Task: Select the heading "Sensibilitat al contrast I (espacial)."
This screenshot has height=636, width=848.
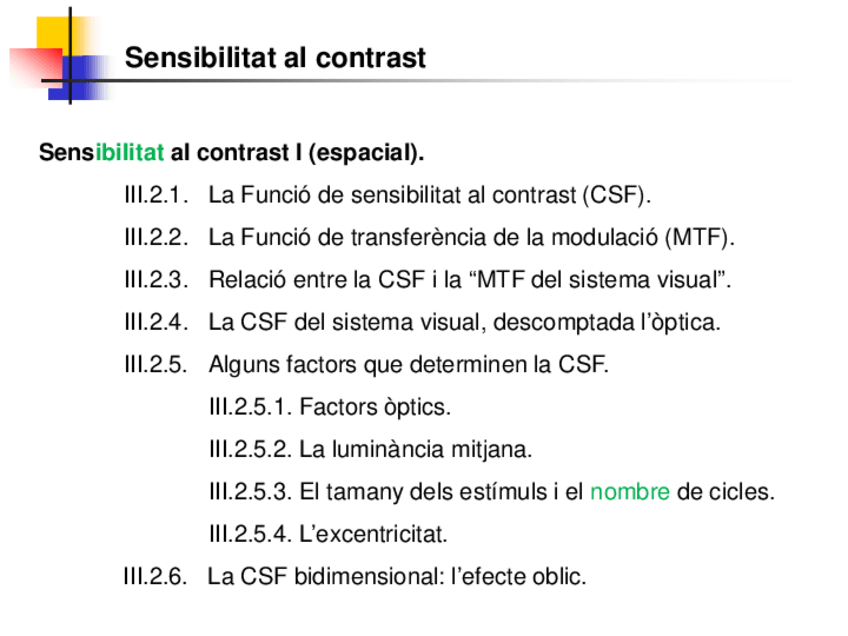Action: (231, 153)
